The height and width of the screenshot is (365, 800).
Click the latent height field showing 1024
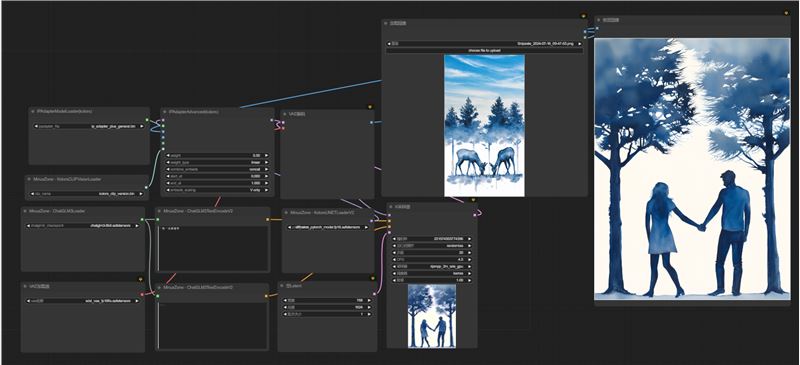pos(328,307)
